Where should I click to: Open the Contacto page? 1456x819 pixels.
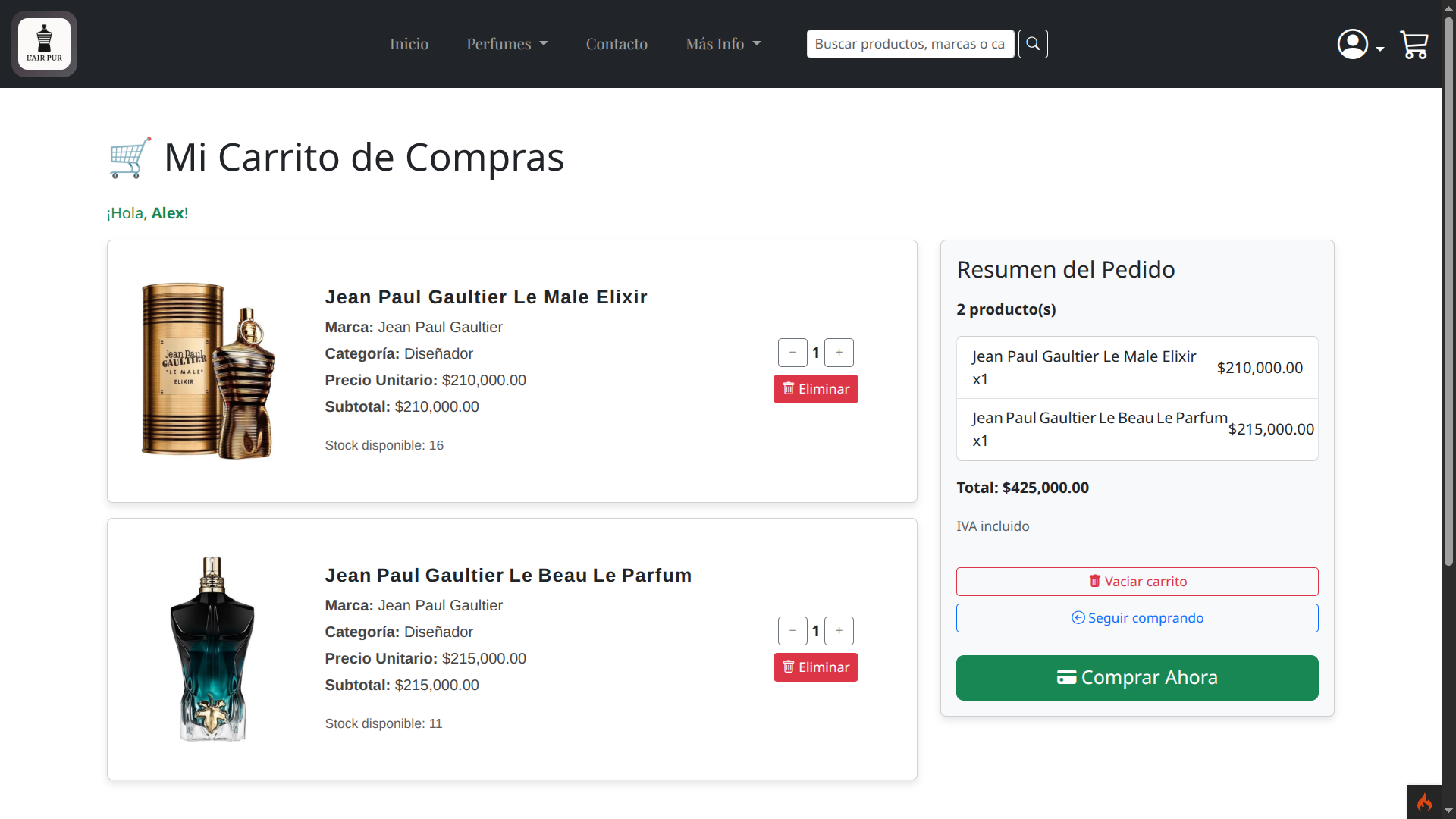coord(617,44)
